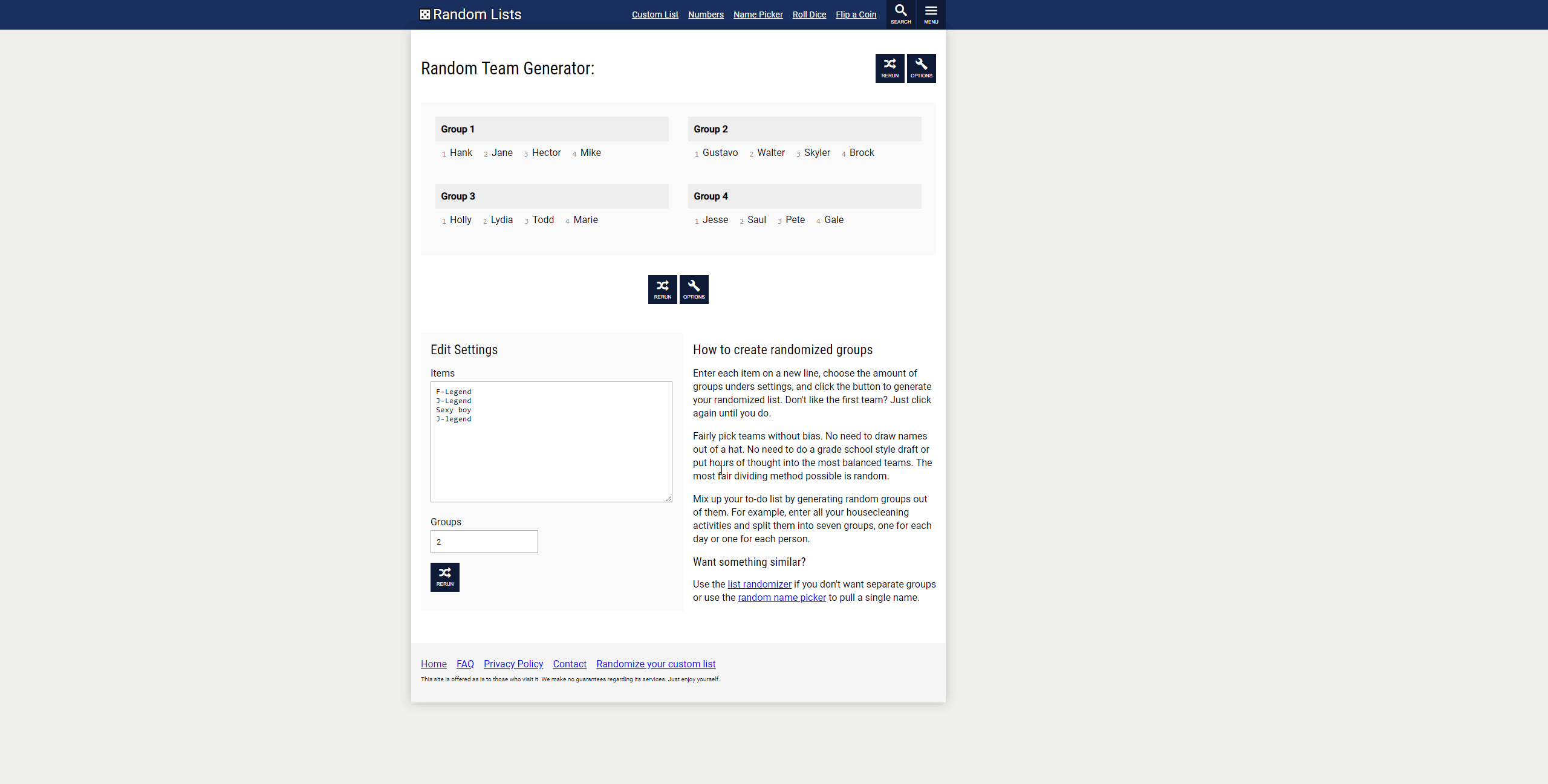Click Options wrench icon below groups
Image resolution: width=1548 pixels, height=784 pixels.
click(694, 290)
